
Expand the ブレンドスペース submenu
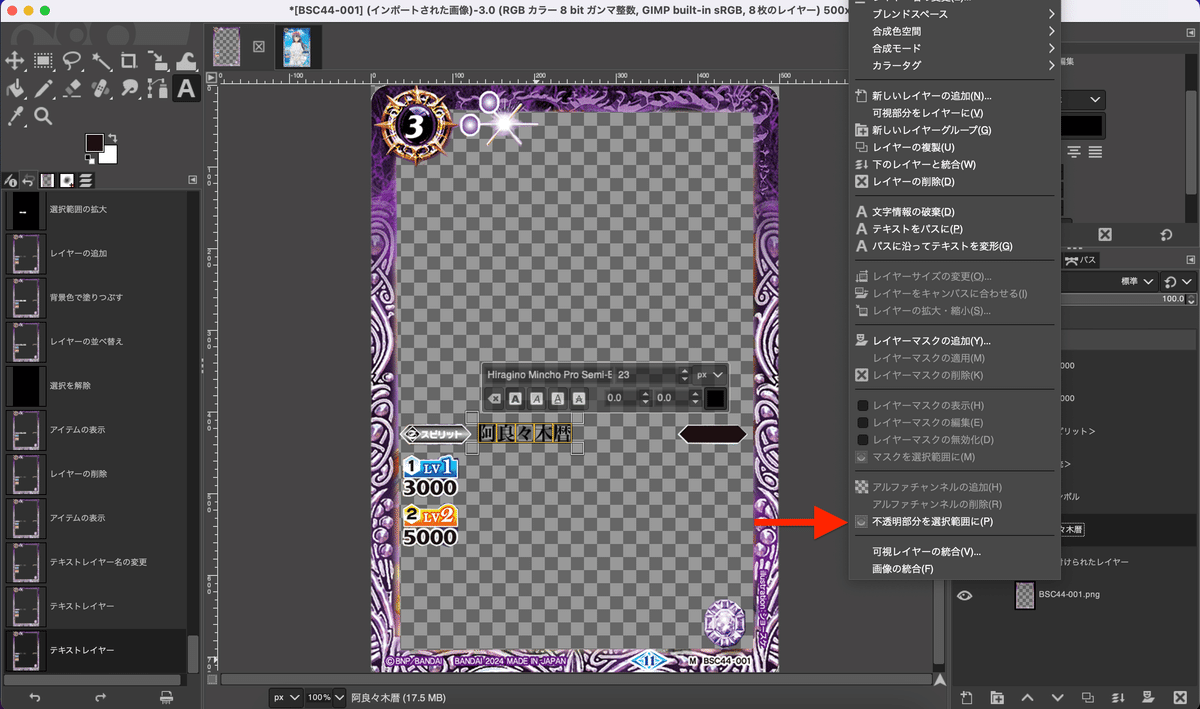pos(954,14)
